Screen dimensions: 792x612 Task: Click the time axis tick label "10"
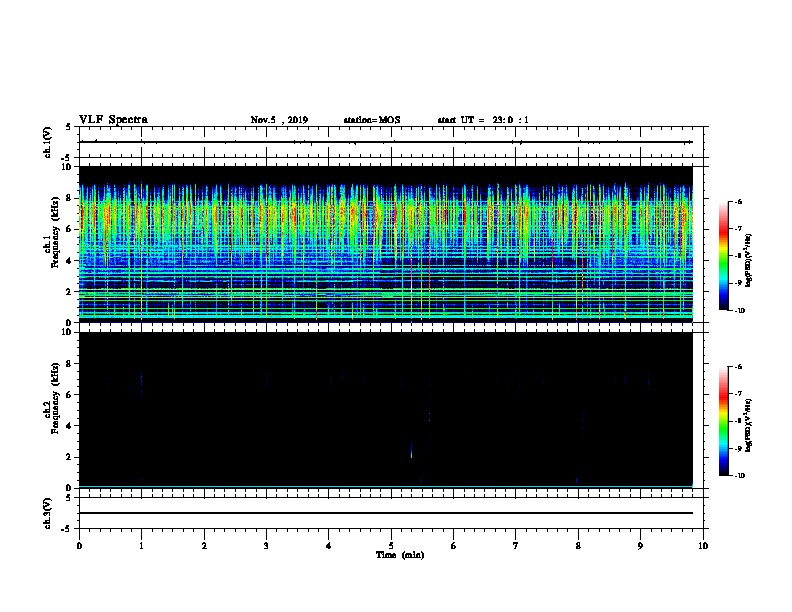coord(703,546)
